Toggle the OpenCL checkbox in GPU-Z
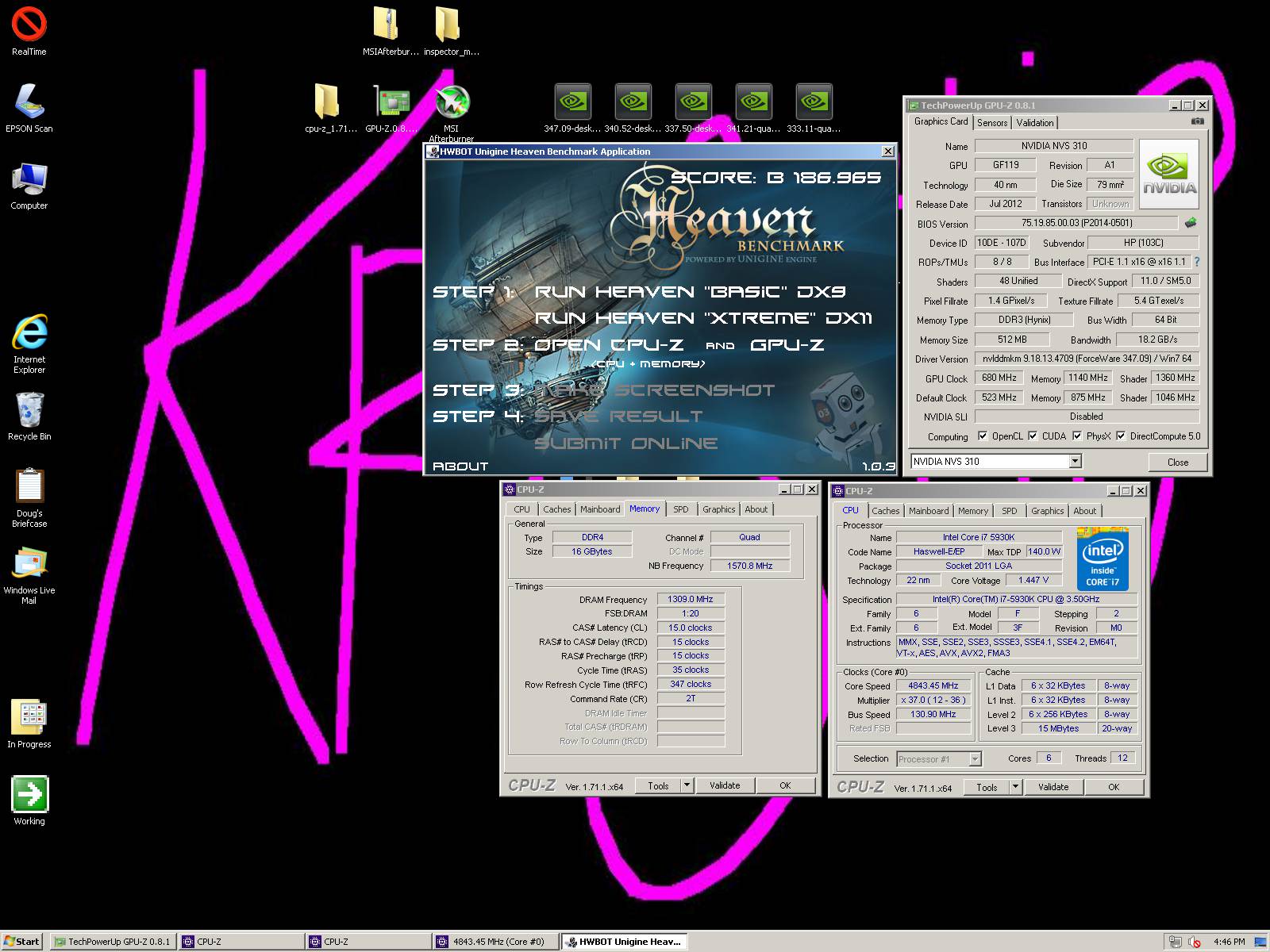 (983, 436)
